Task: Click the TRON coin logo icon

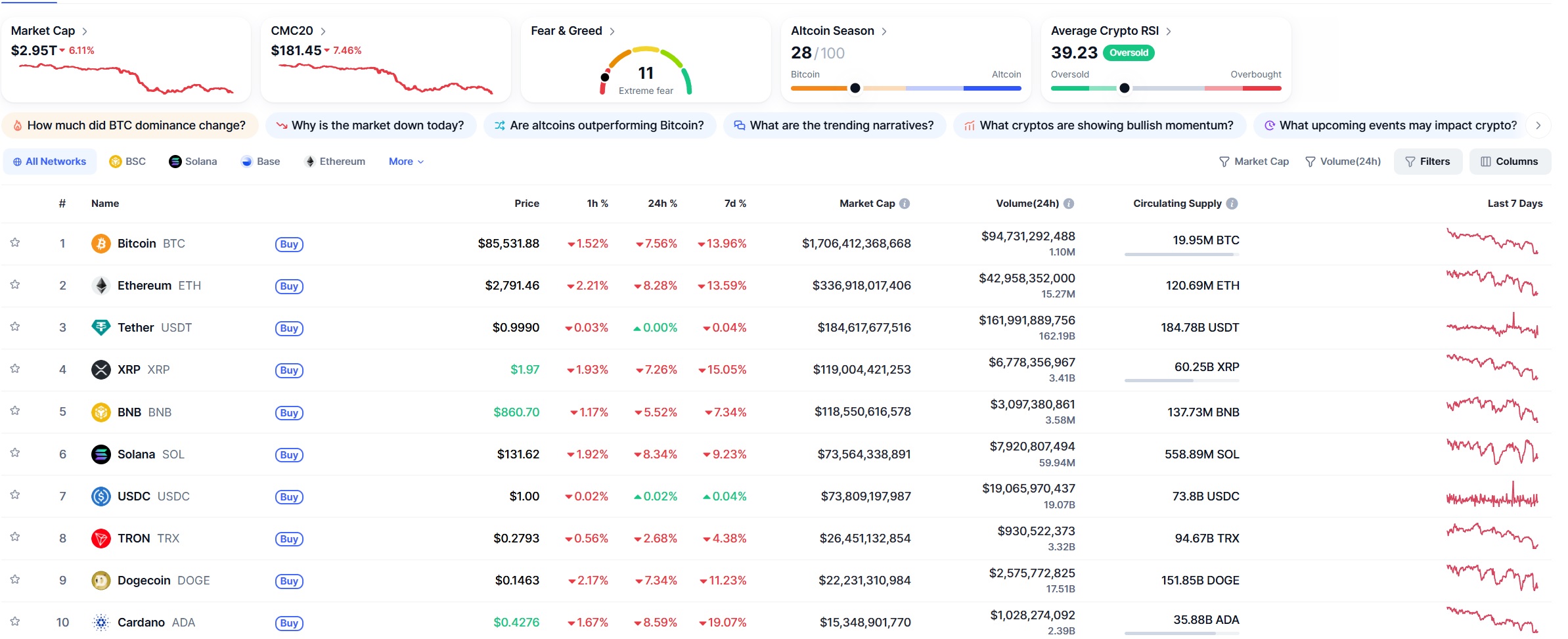Action: [x=101, y=539]
